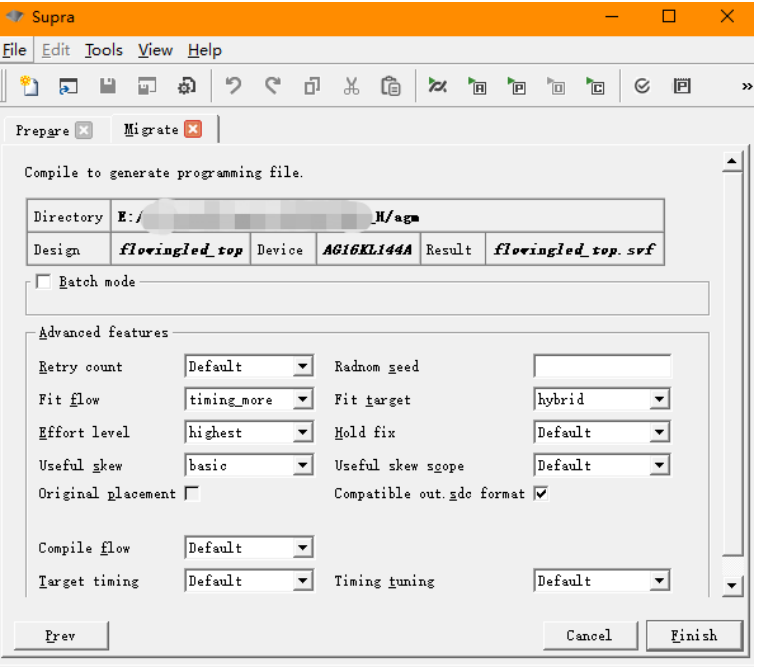Open the Compile flow dropdown

[x=249, y=548]
